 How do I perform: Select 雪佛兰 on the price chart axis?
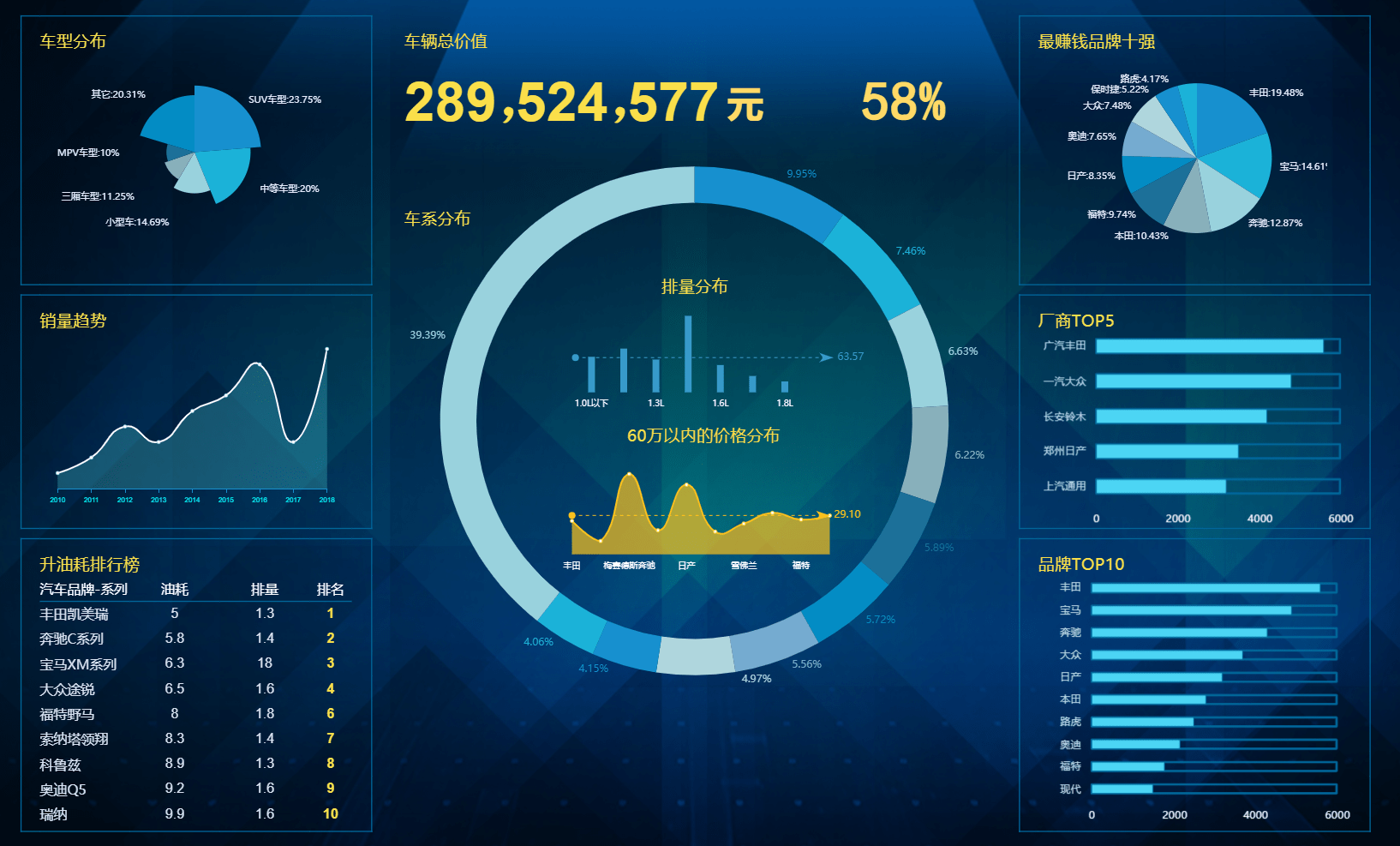click(x=744, y=566)
